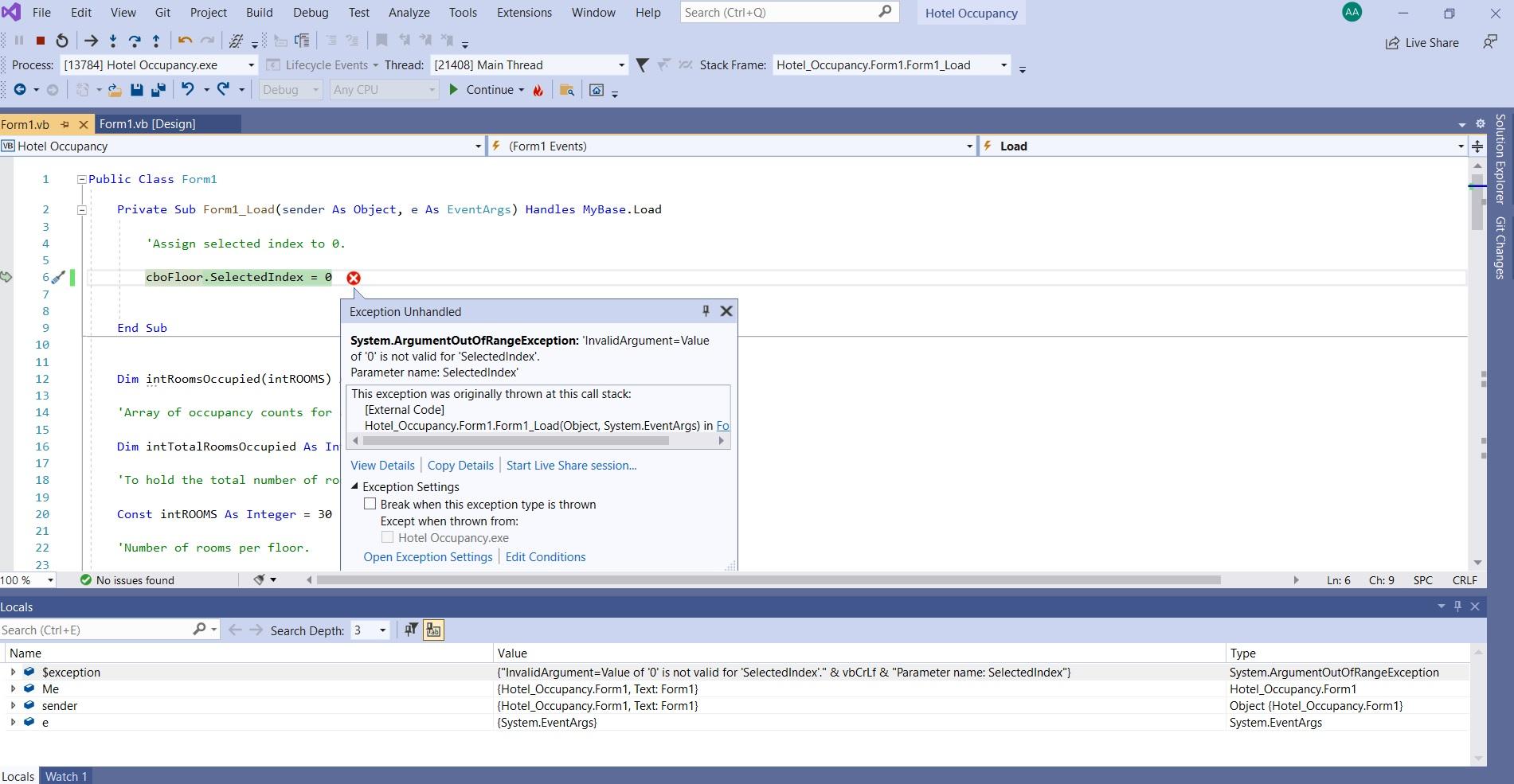This screenshot has height=784, width=1514.
Task: Toggle the thread filter funnel icon
Action: coord(642,65)
